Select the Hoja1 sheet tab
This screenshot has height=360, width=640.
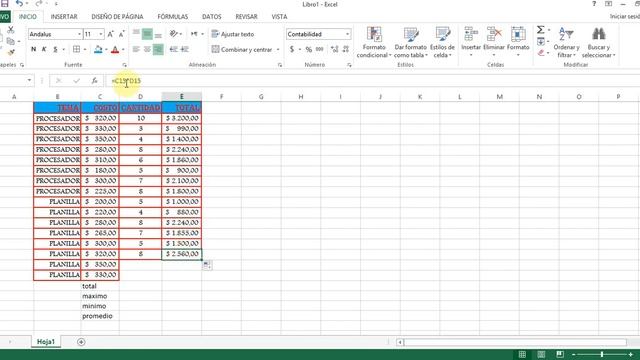(x=46, y=342)
